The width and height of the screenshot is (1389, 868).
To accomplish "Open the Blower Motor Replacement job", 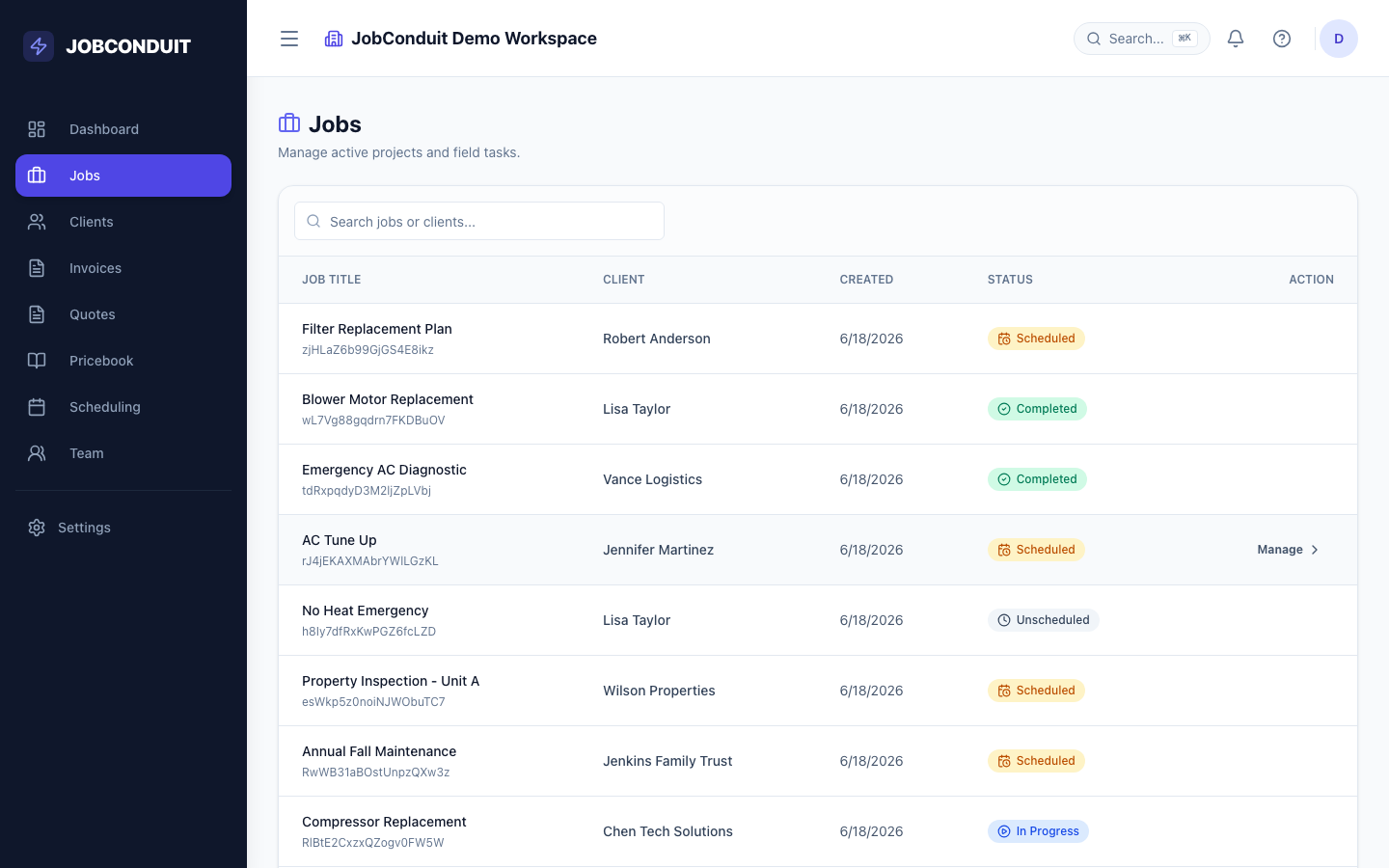I will 388,399.
